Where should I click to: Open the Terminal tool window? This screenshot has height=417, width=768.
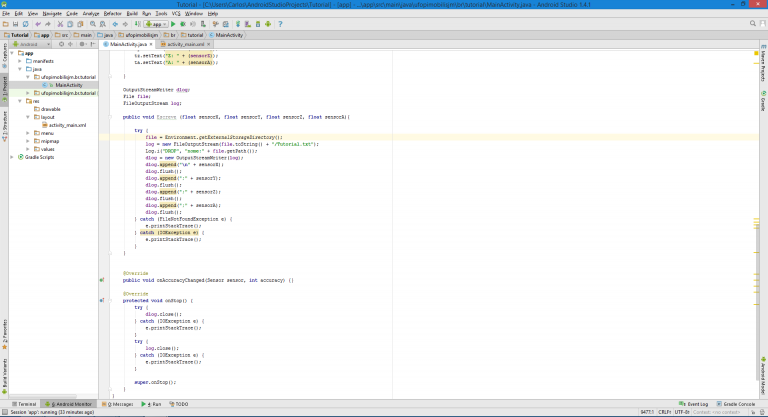[24, 404]
